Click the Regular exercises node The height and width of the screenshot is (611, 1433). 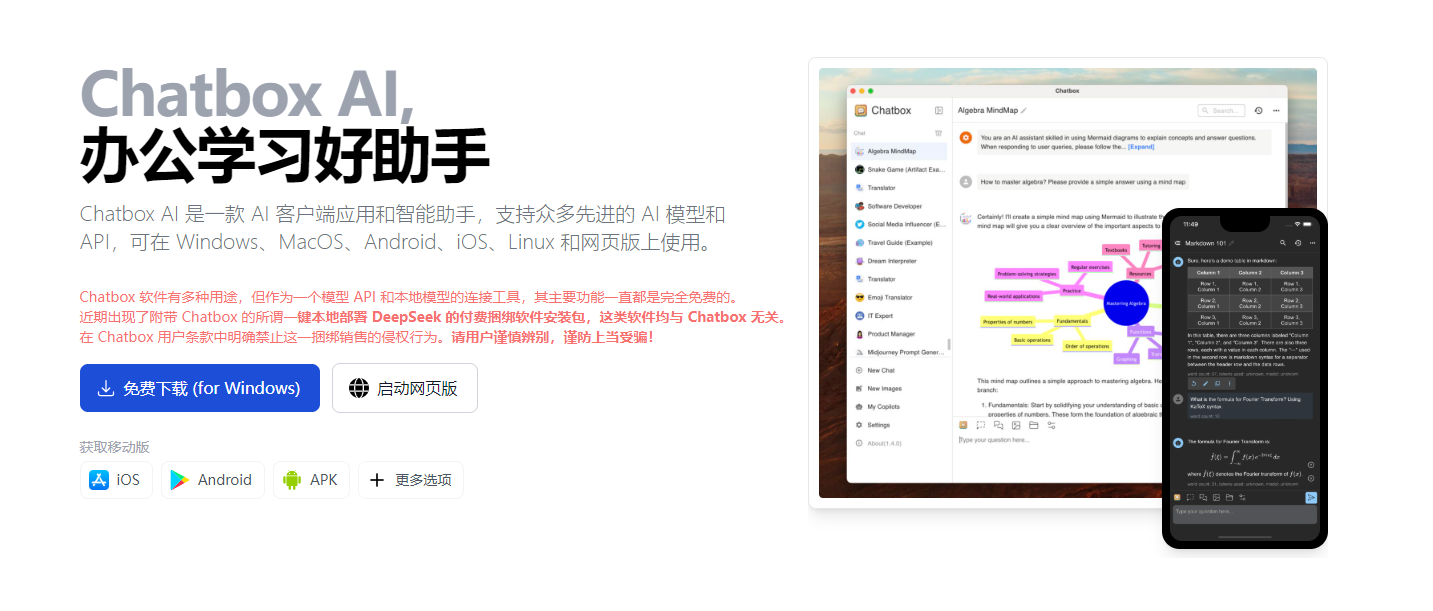tap(1089, 267)
